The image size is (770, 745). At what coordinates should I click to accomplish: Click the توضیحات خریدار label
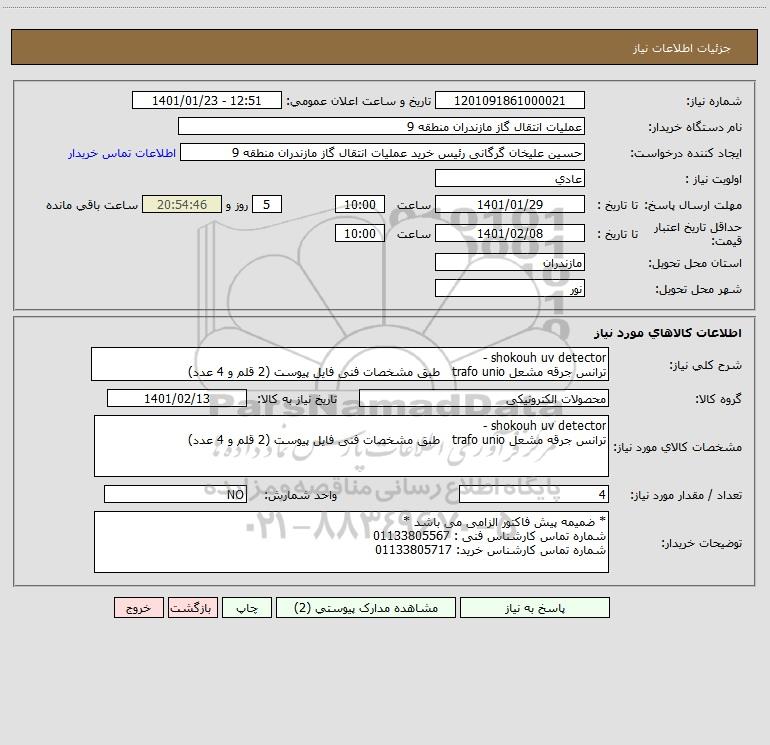701,543
